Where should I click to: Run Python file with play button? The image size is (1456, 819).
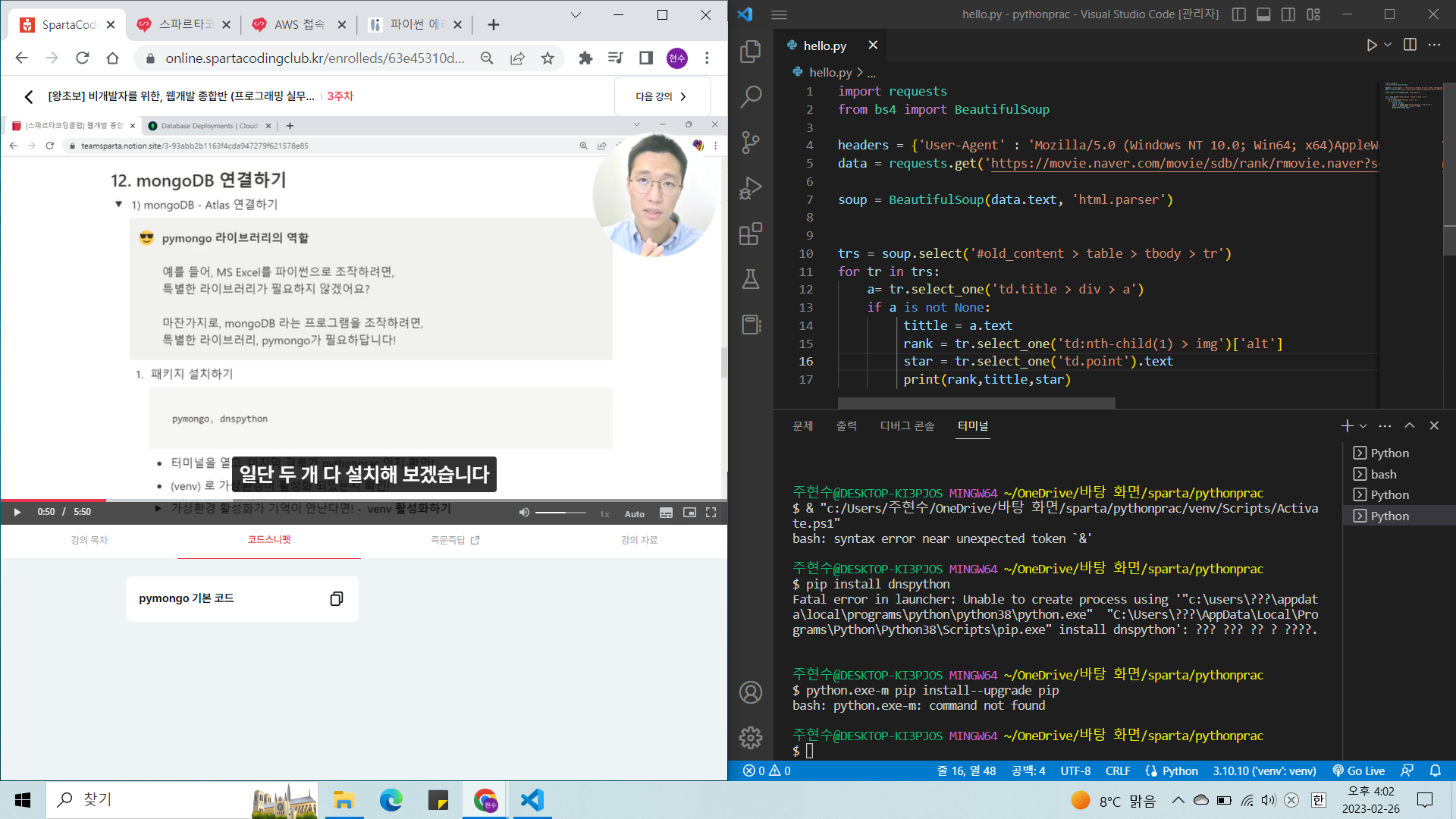tap(1371, 45)
